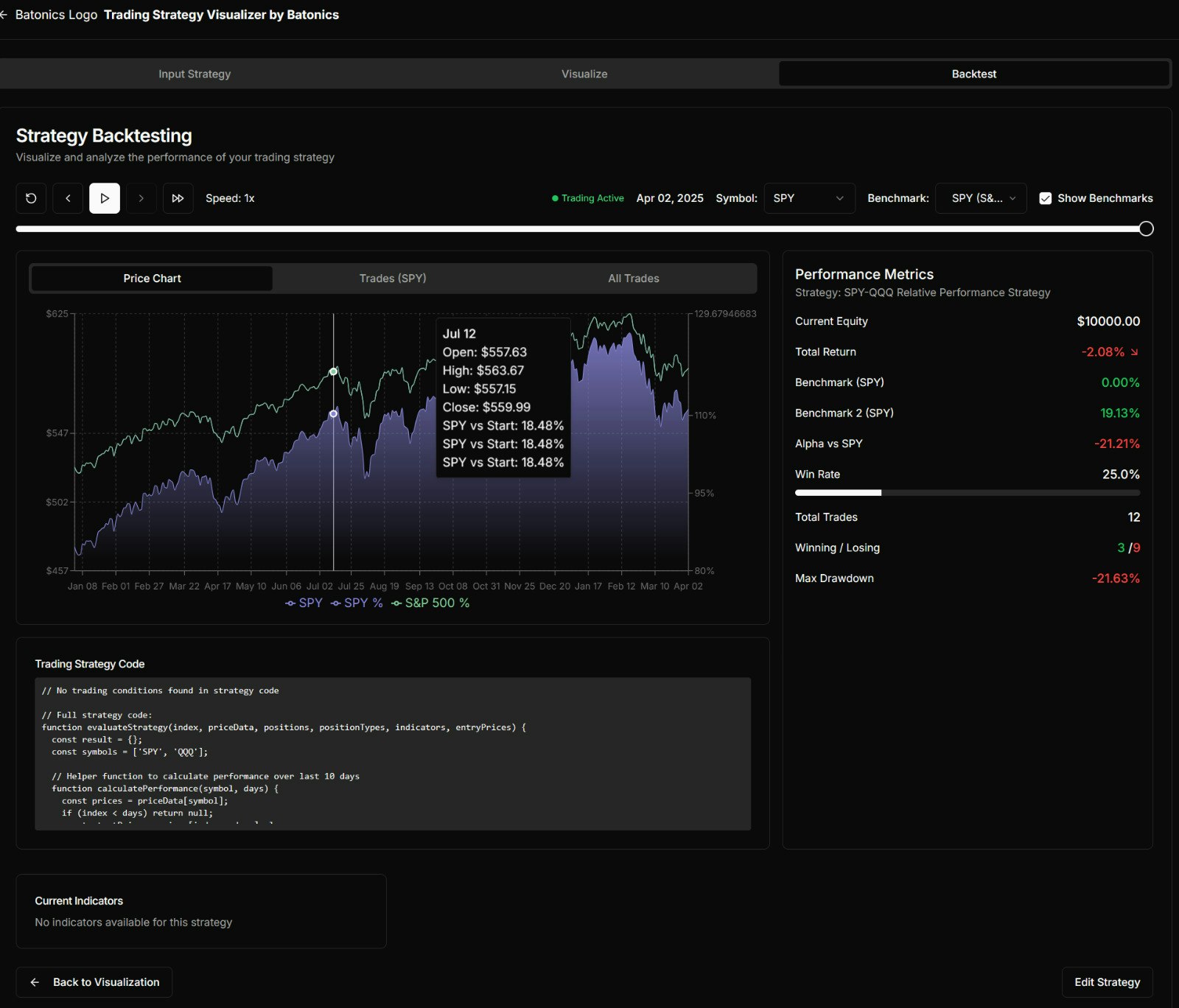Click the Total Return -2.08% value
Viewport: 1179px width, 1008px height.
(1103, 352)
